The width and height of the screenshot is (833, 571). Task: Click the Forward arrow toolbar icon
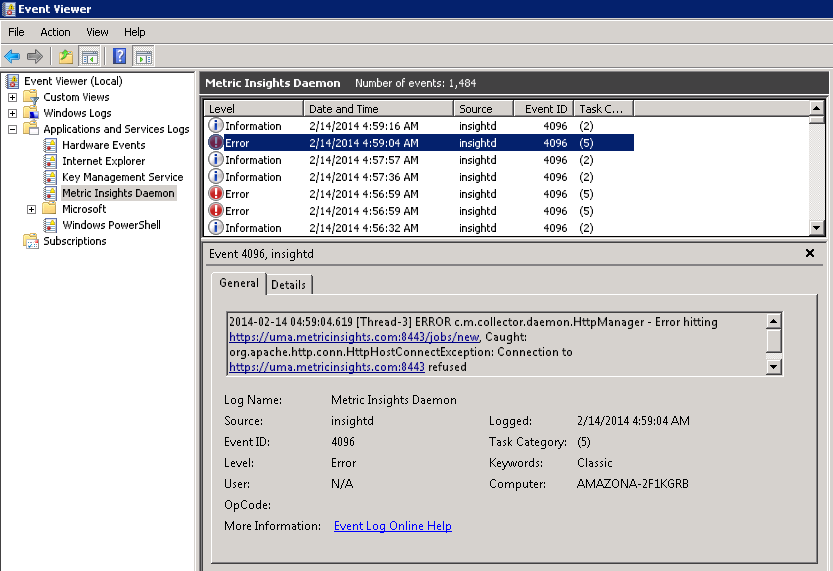(x=35, y=56)
